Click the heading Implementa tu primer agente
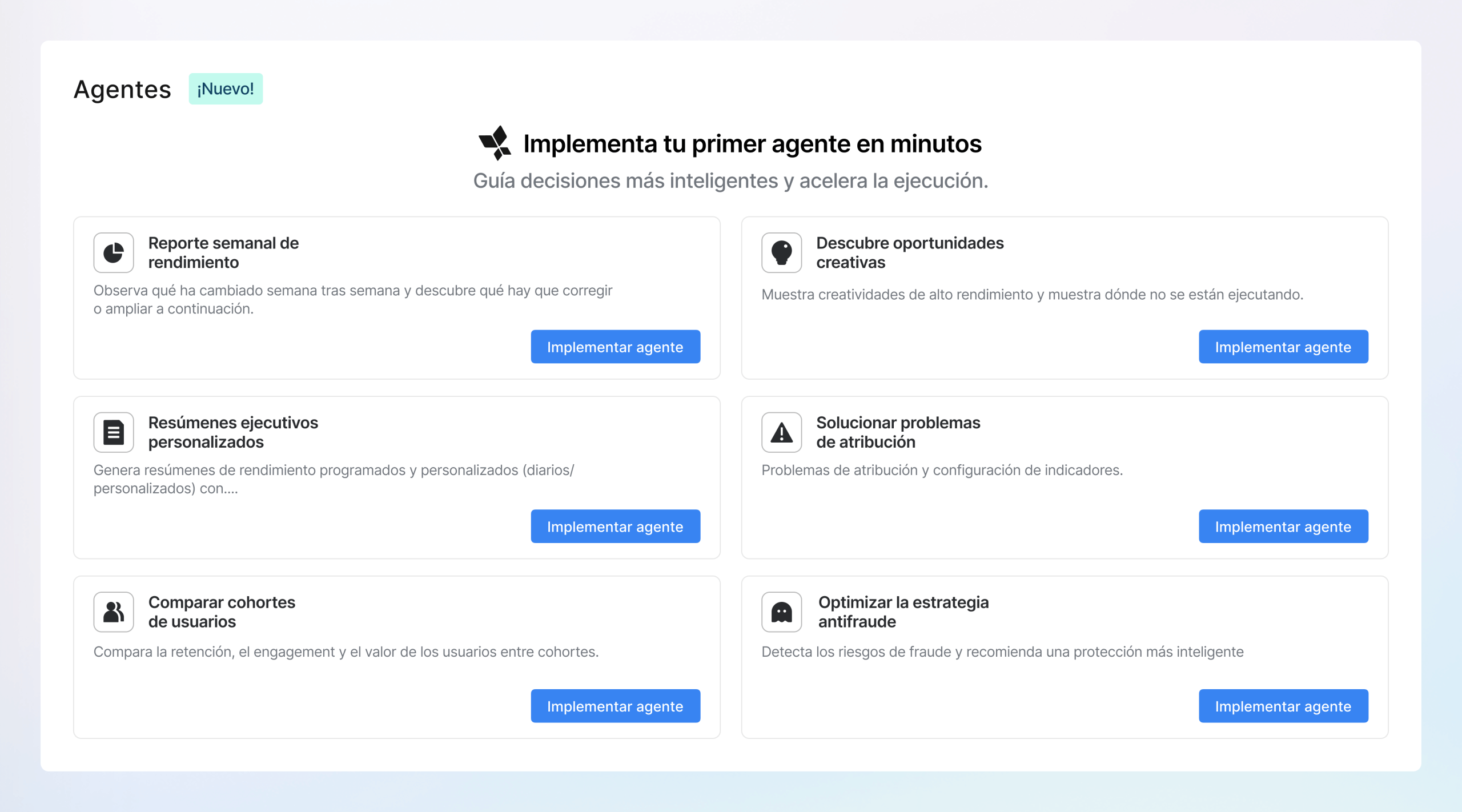The image size is (1462, 812). 753,143
